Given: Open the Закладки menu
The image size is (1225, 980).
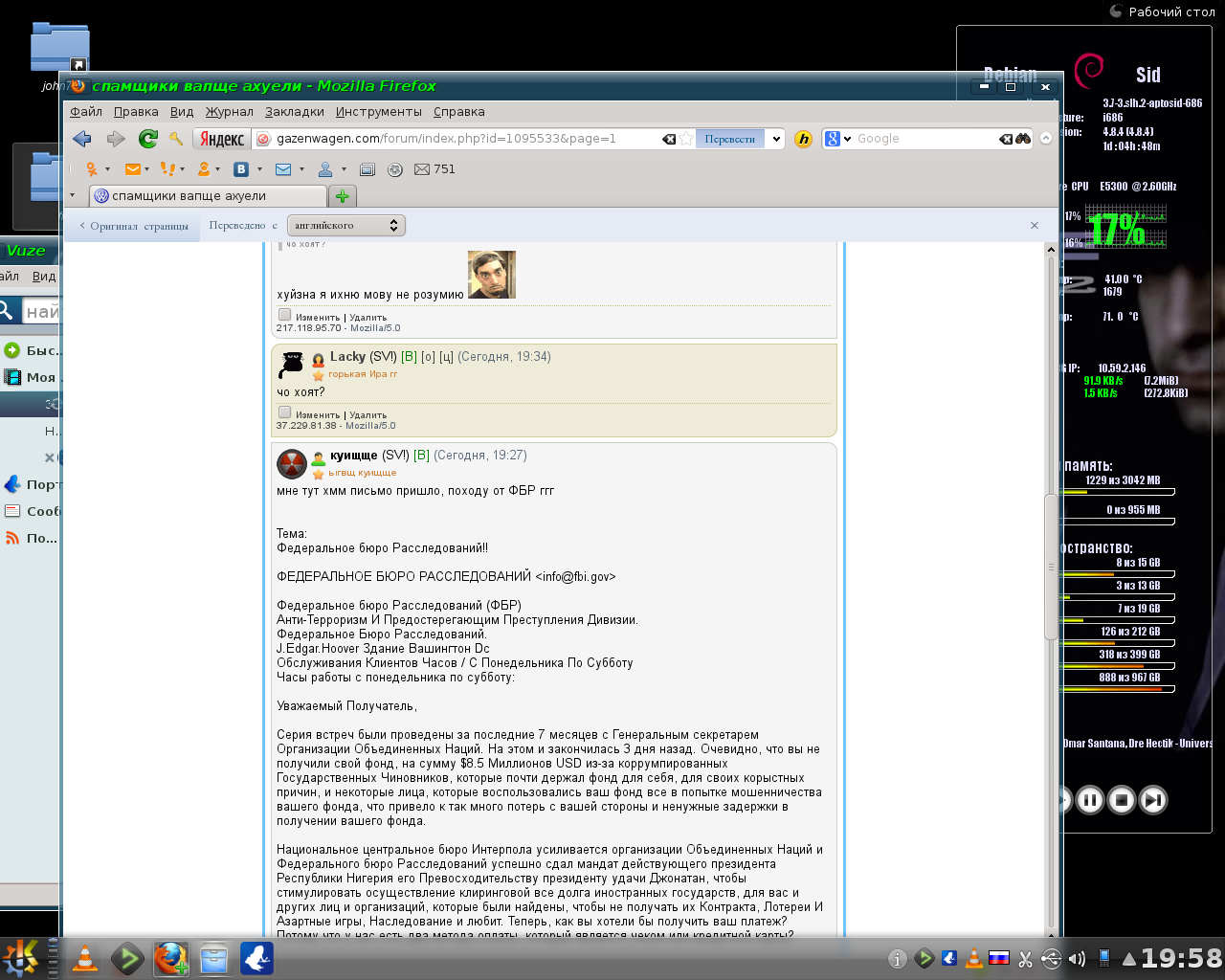Looking at the screenshot, I should pyautogui.click(x=295, y=112).
